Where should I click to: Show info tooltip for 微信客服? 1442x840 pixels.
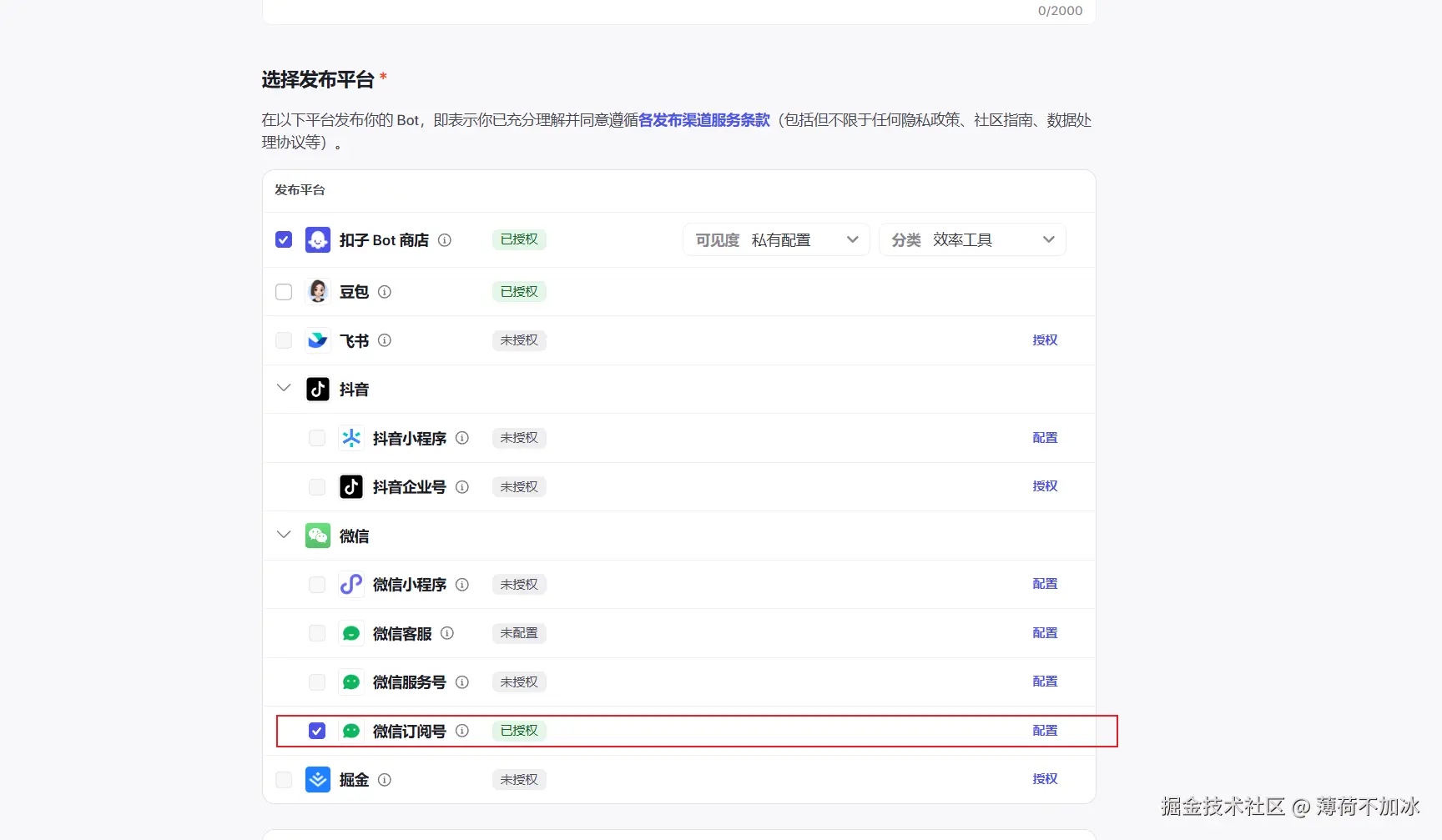(x=447, y=633)
